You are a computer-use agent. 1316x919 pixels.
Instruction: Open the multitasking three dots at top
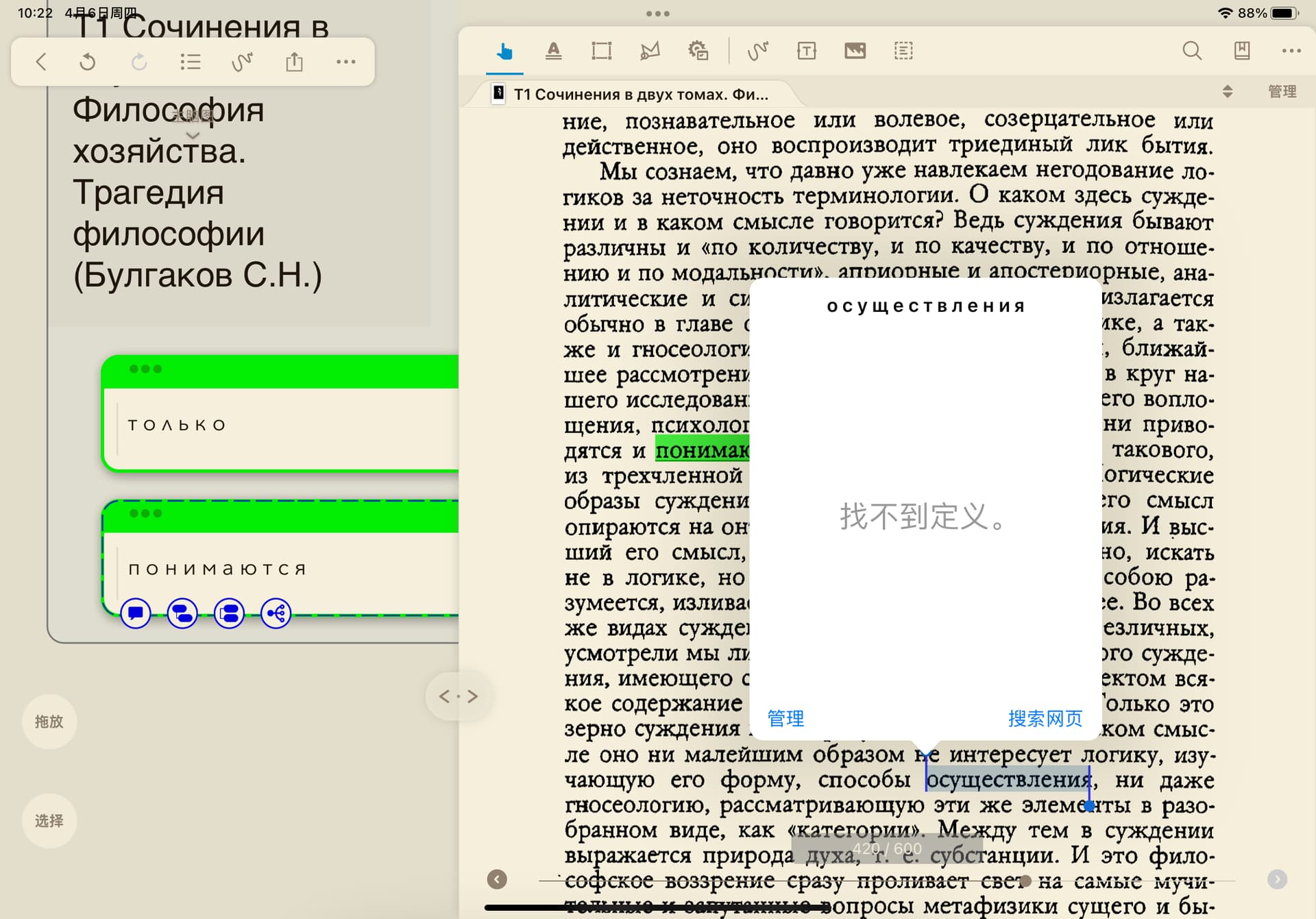[x=658, y=13]
